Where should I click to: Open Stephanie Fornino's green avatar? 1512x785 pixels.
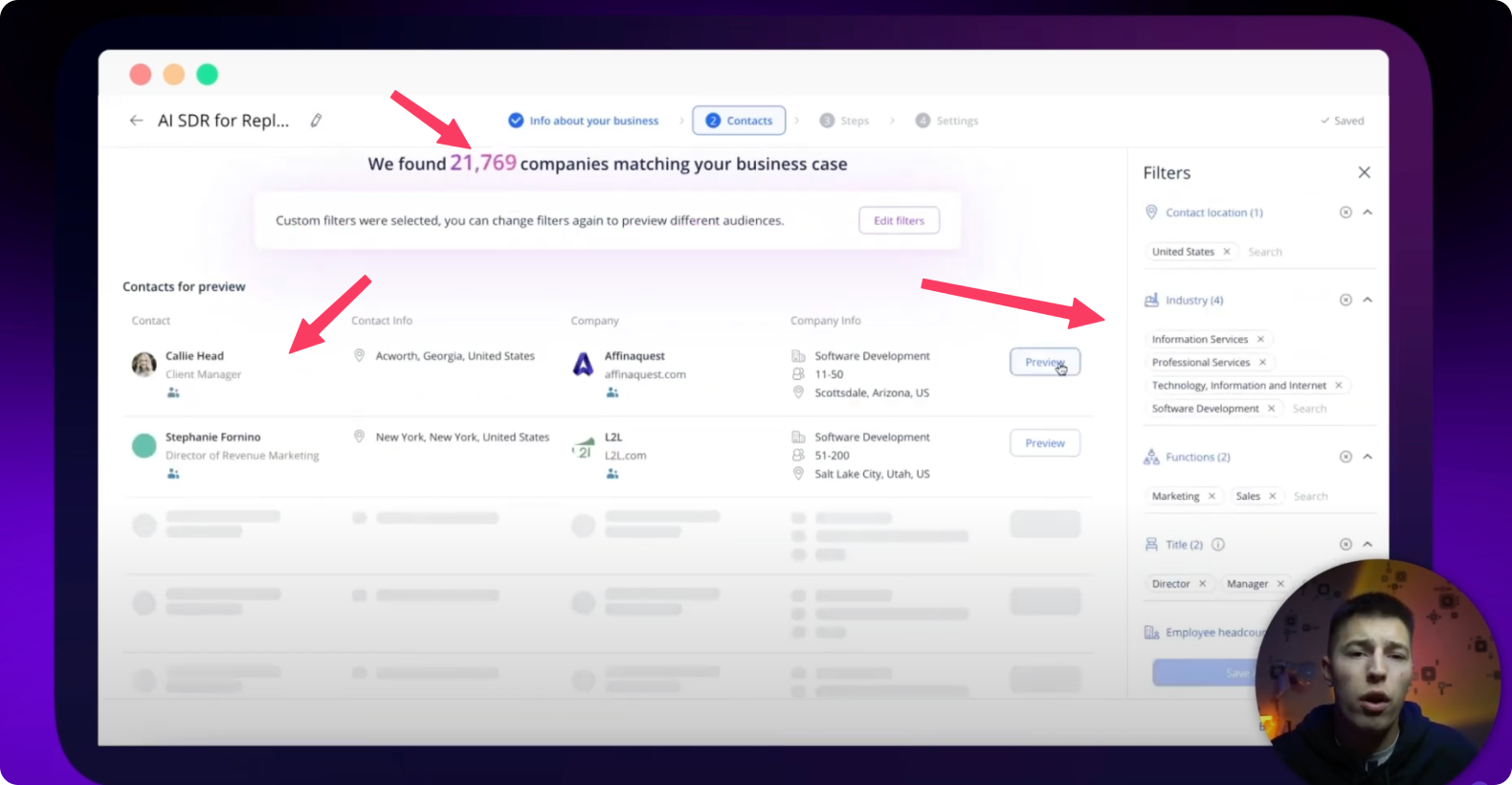(x=144, y=445)
